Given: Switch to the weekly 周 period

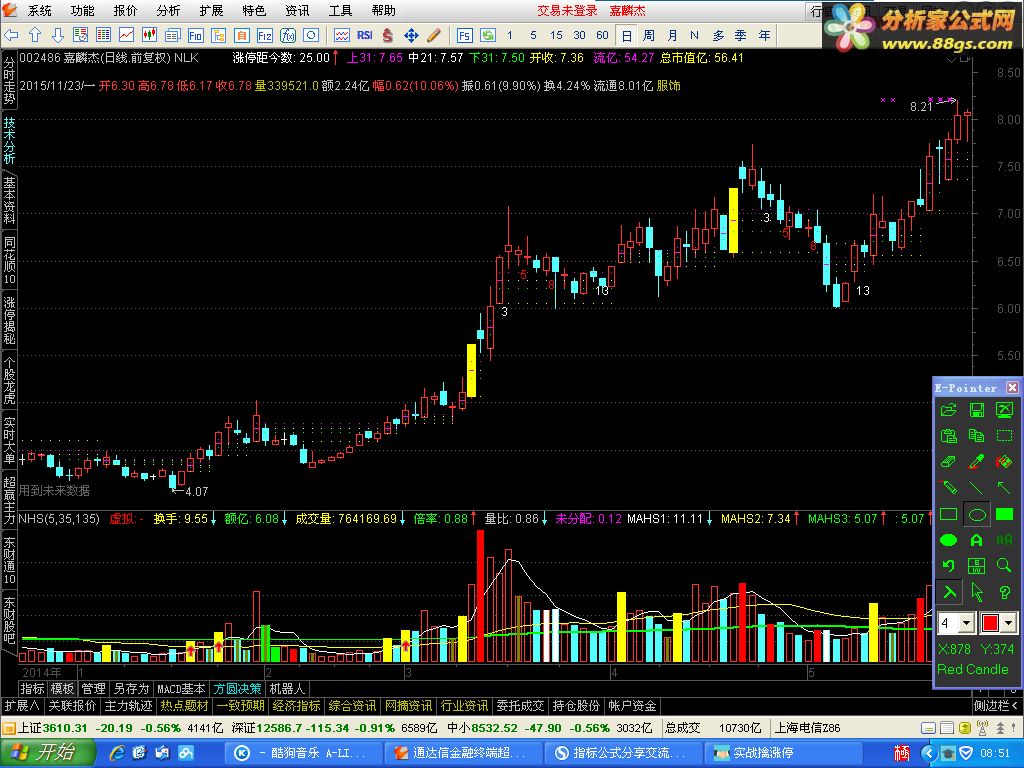Looking at the screenshot, I should [648, 35].
